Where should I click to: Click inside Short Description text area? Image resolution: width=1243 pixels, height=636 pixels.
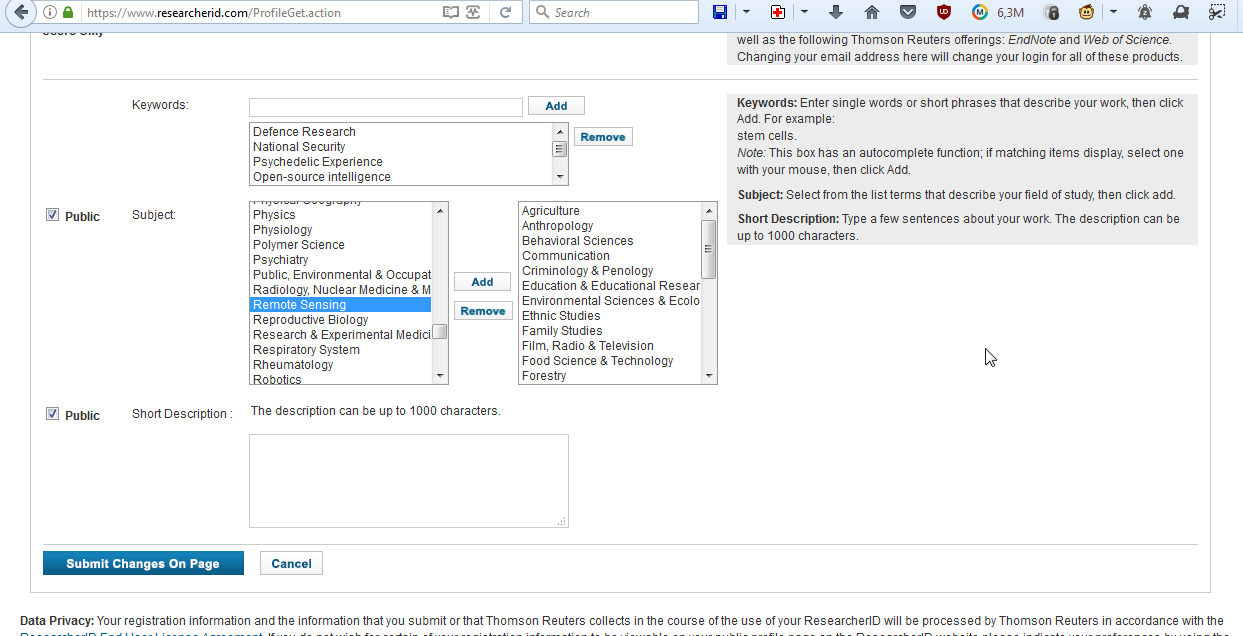tap(409, 480)
